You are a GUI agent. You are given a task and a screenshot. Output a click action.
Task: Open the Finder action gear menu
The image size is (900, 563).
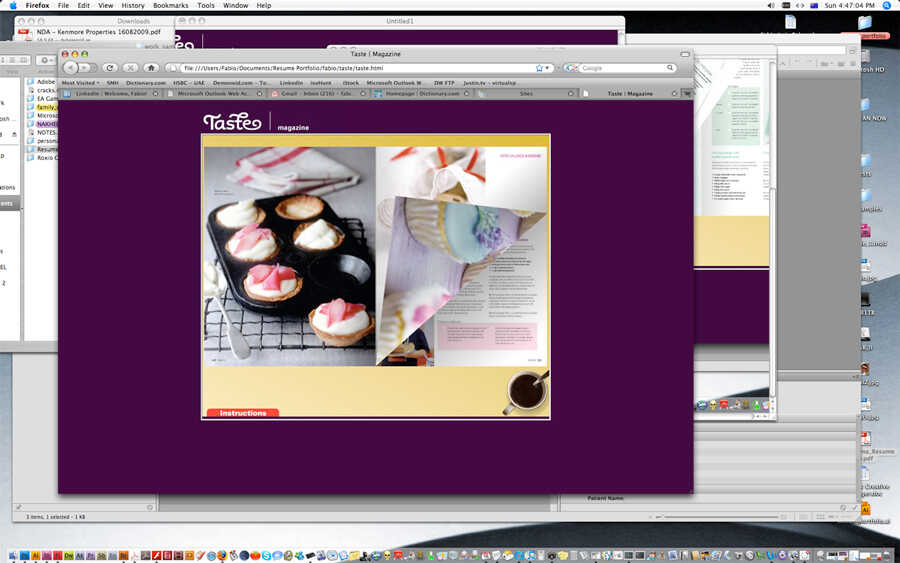pos(45,60)
